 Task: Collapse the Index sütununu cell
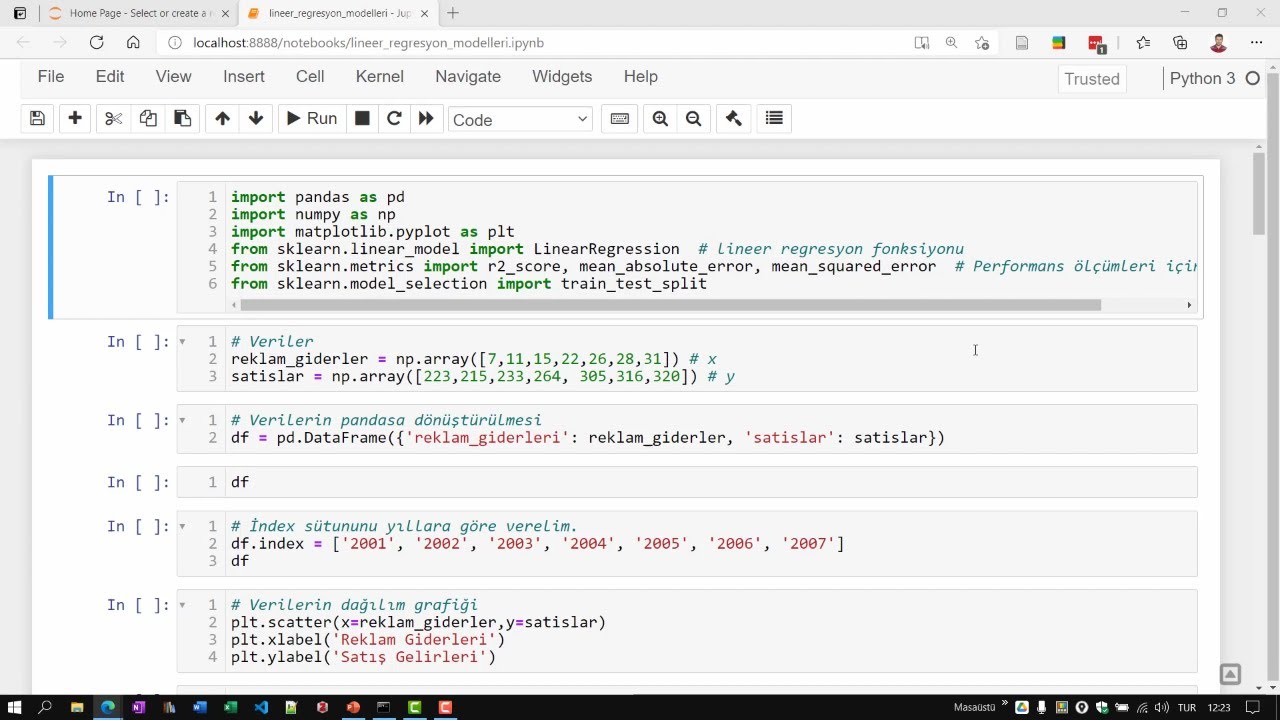click(x=182, y=526)
